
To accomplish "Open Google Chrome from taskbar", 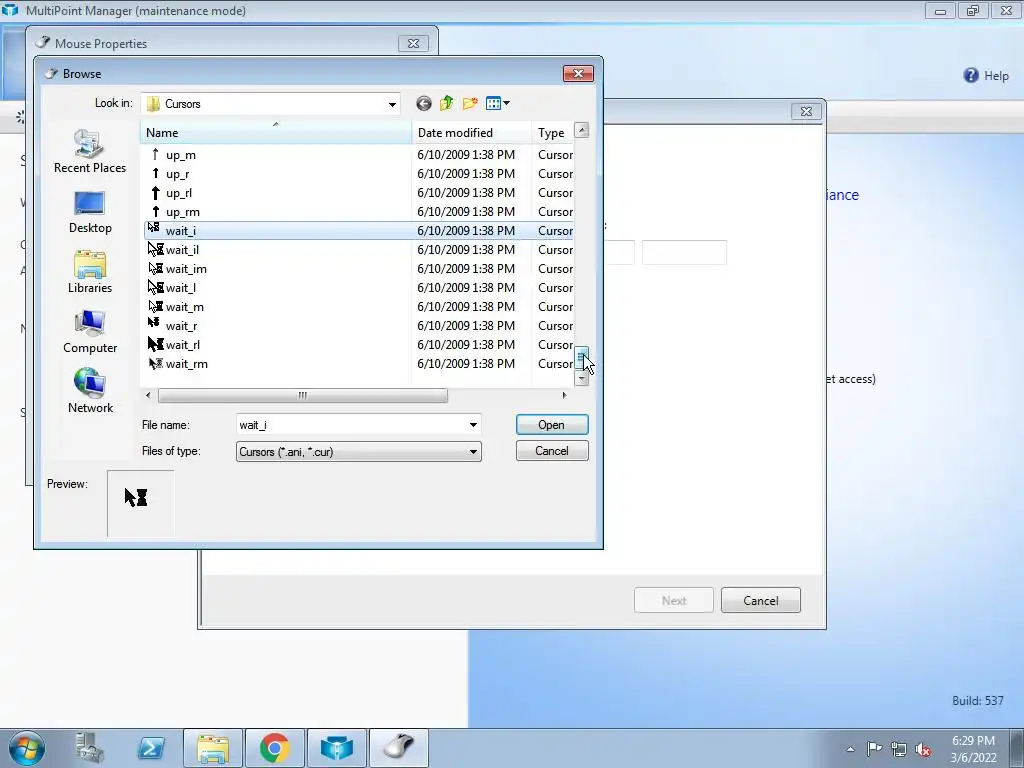I will (274, 748).
